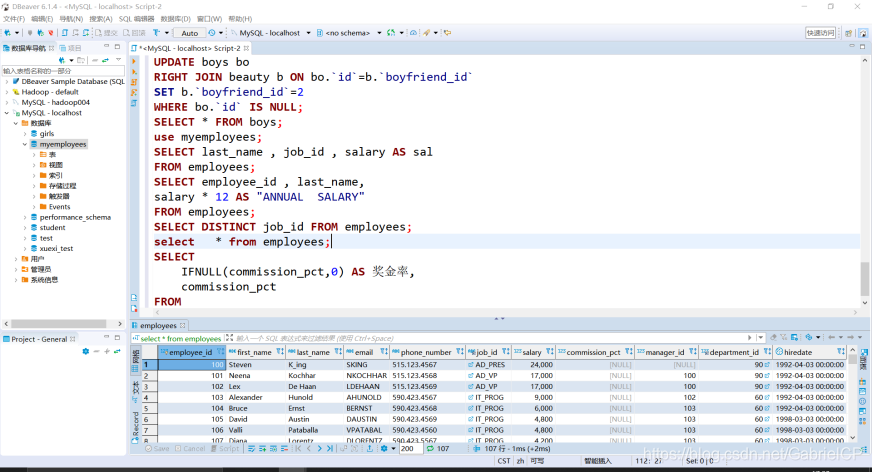This screenshot has width=872, height=473.
Task: Open the <no schema> dropdown
Action: click(379, 33)
